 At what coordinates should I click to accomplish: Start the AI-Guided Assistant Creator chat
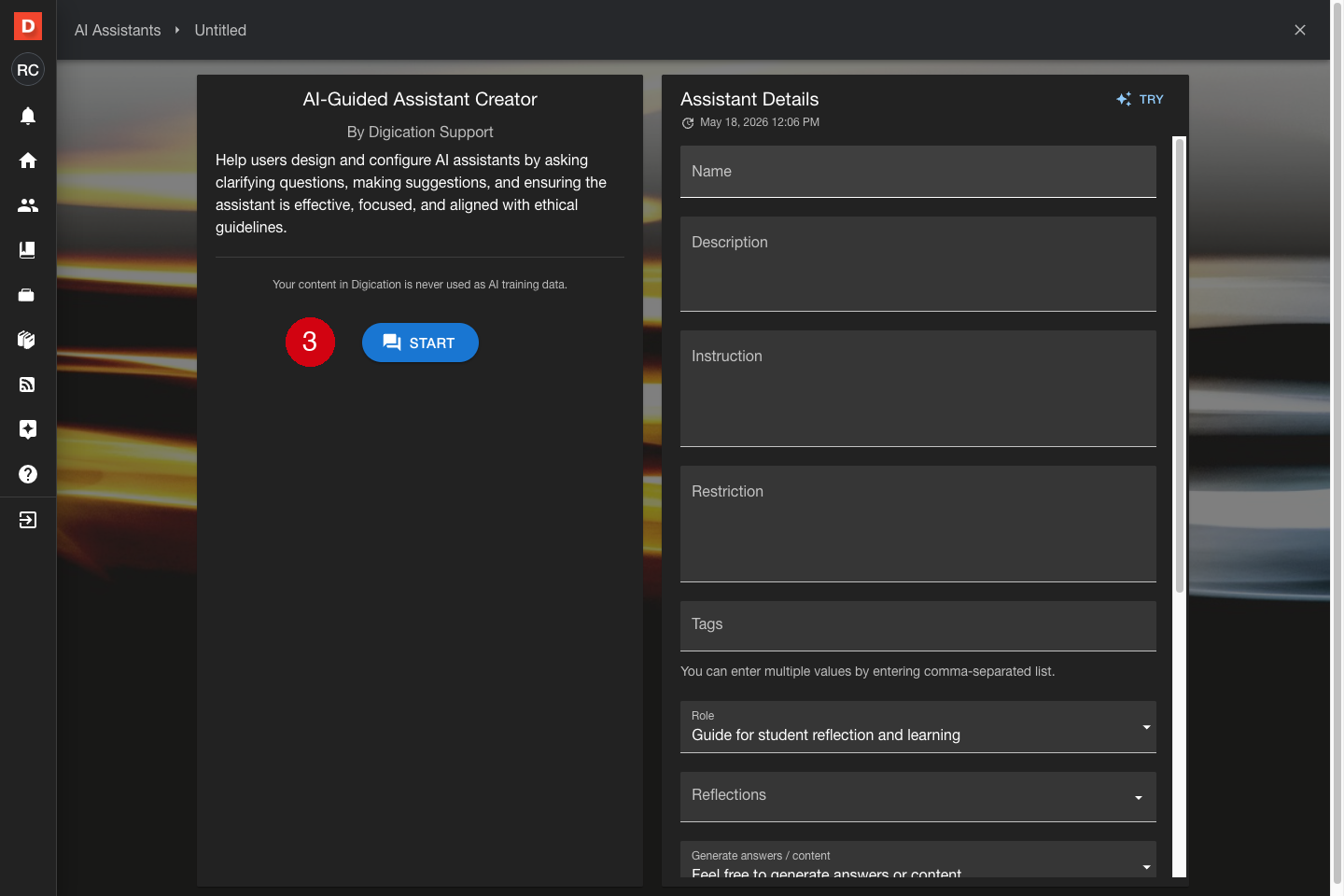420,343
